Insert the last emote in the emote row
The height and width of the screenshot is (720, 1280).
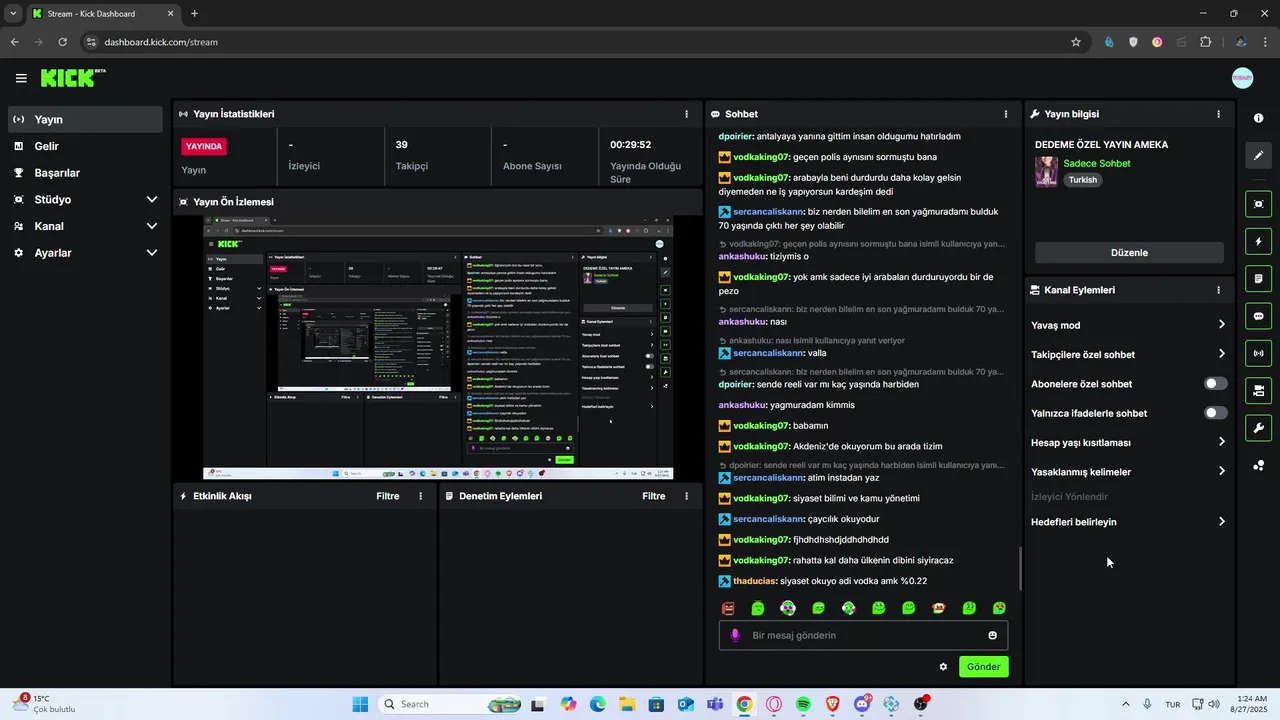(999, 608)
